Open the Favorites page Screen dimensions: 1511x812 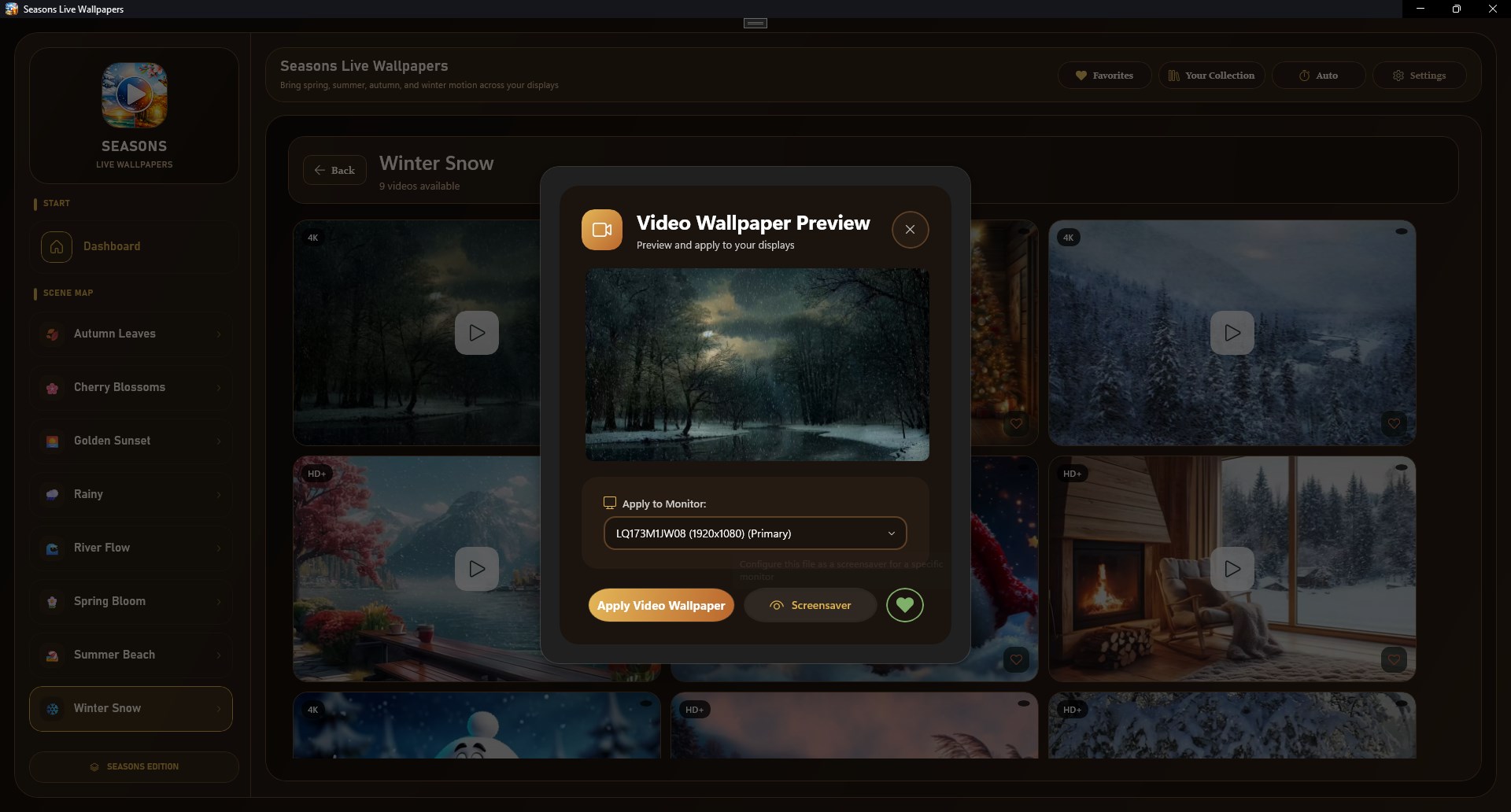[x=1105, y=76]
